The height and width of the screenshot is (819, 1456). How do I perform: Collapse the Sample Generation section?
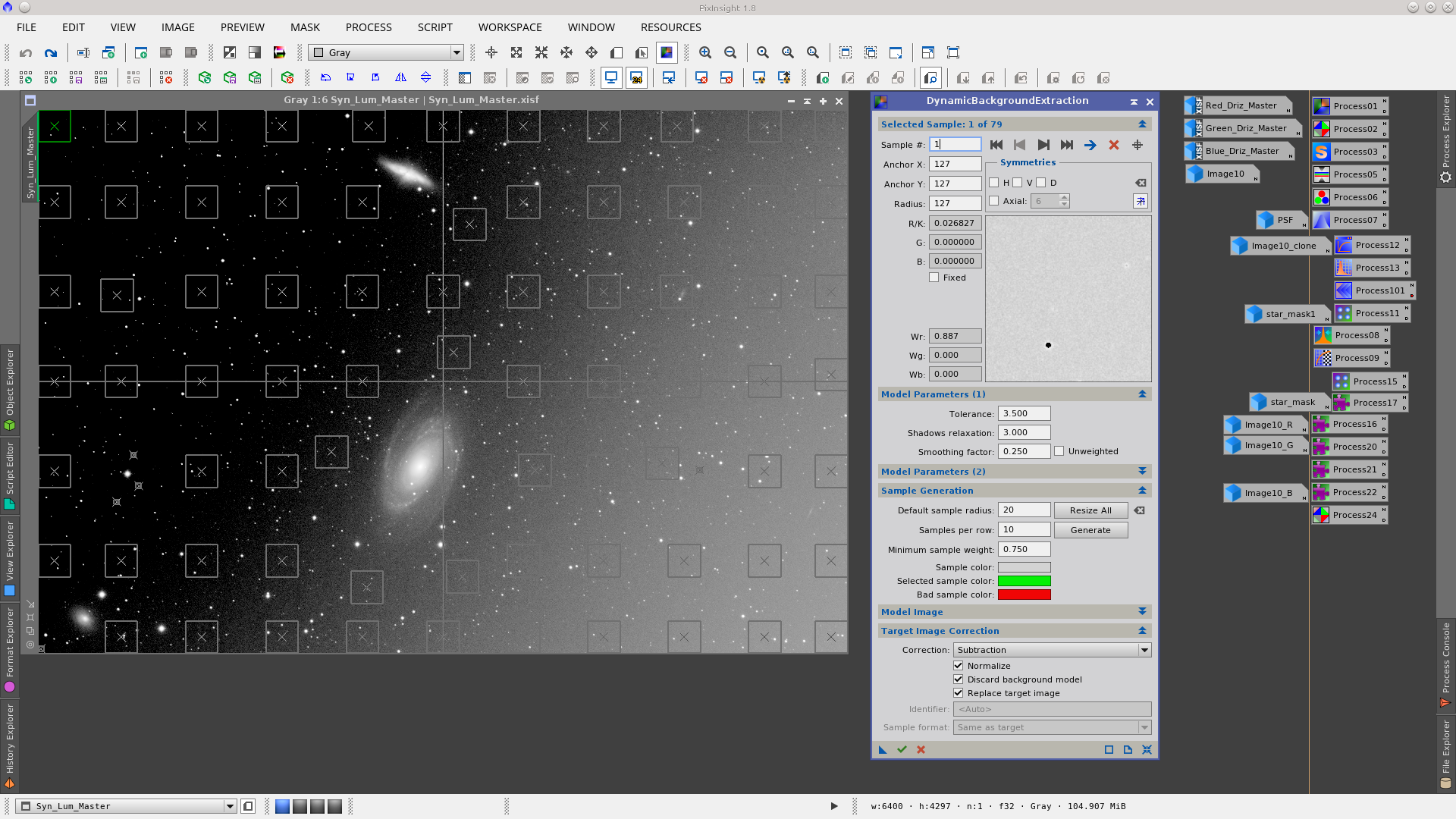[1143, 491]
